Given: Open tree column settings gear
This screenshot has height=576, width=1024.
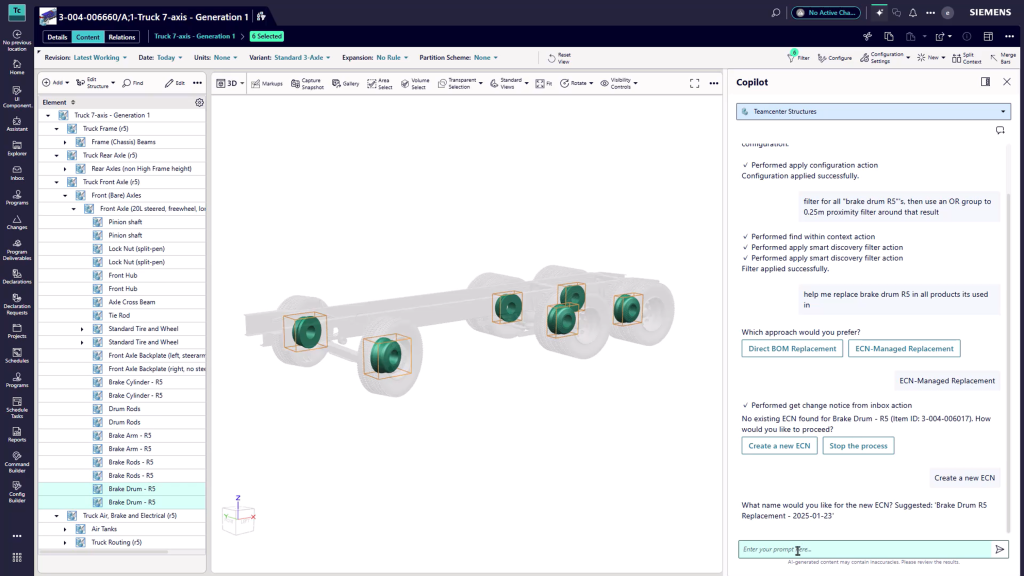Looking at the screenshot, I should [199, 103].
